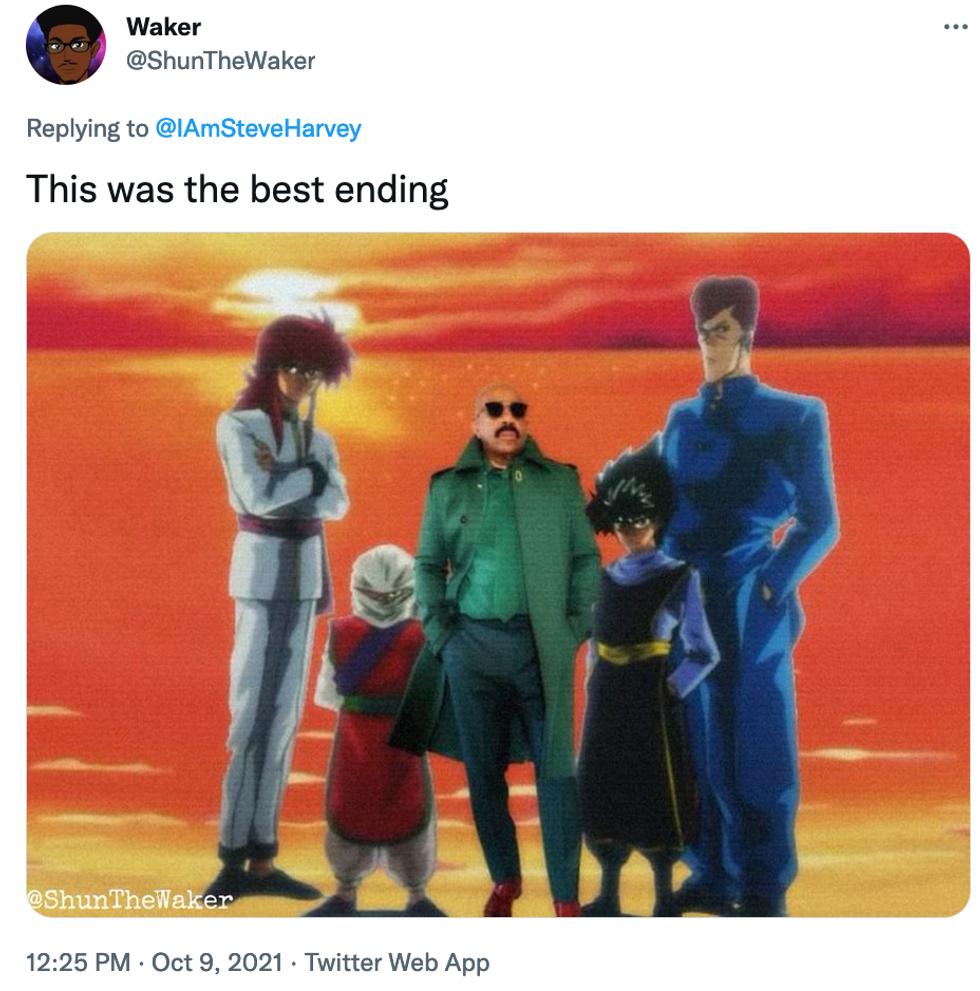
Task: Click the sunglasses on the man in green
Action: point(505,410)
